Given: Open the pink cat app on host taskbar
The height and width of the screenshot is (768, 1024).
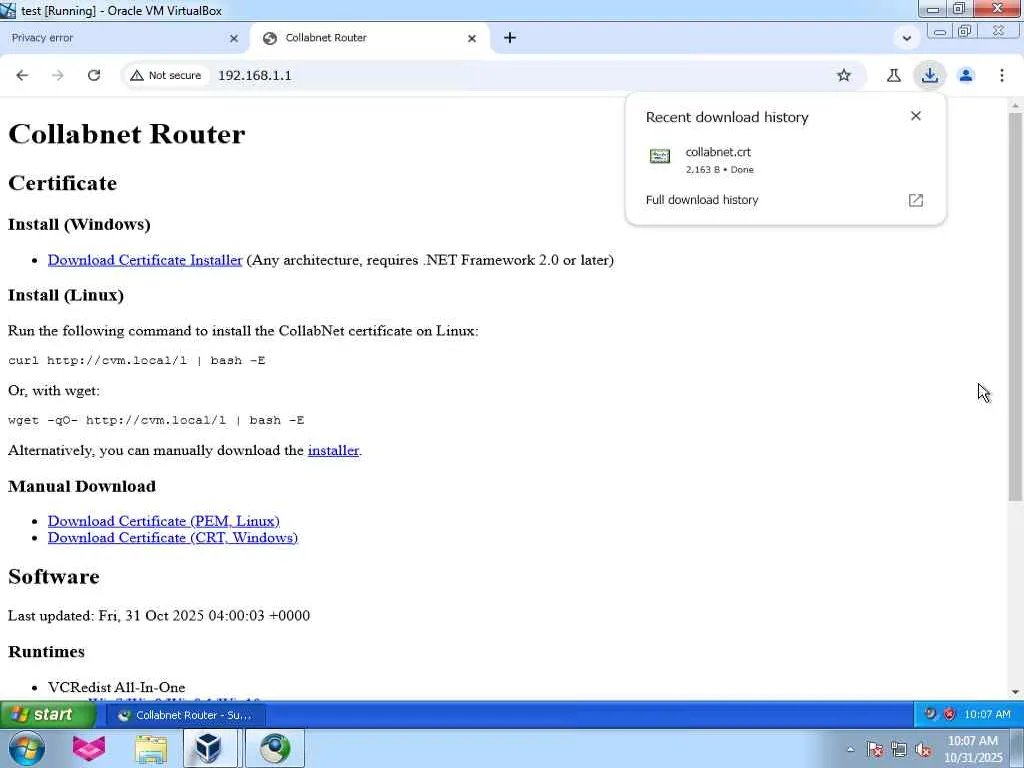Looking at the screenshot, I should [x=89, y=748].
